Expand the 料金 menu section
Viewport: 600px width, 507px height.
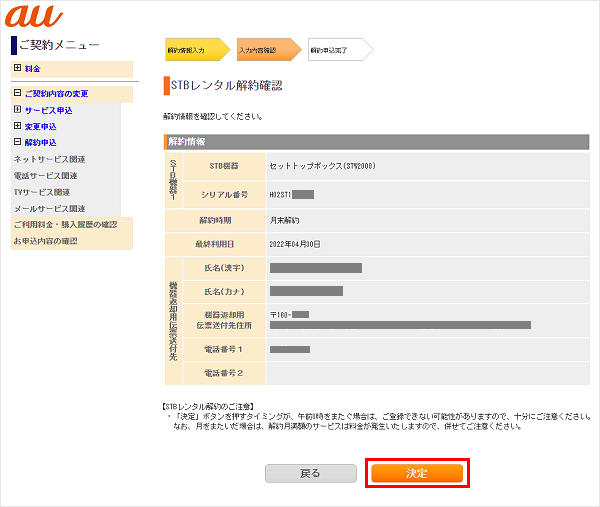(x=17, y=68)
